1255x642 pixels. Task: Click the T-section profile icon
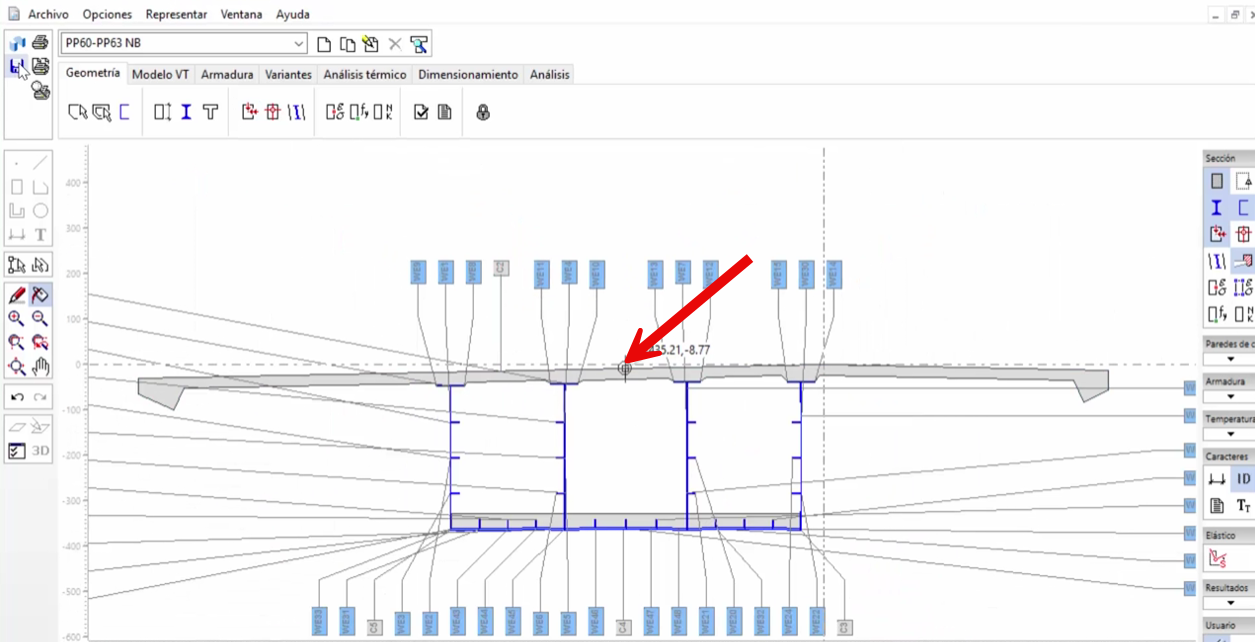coord(210,112)
